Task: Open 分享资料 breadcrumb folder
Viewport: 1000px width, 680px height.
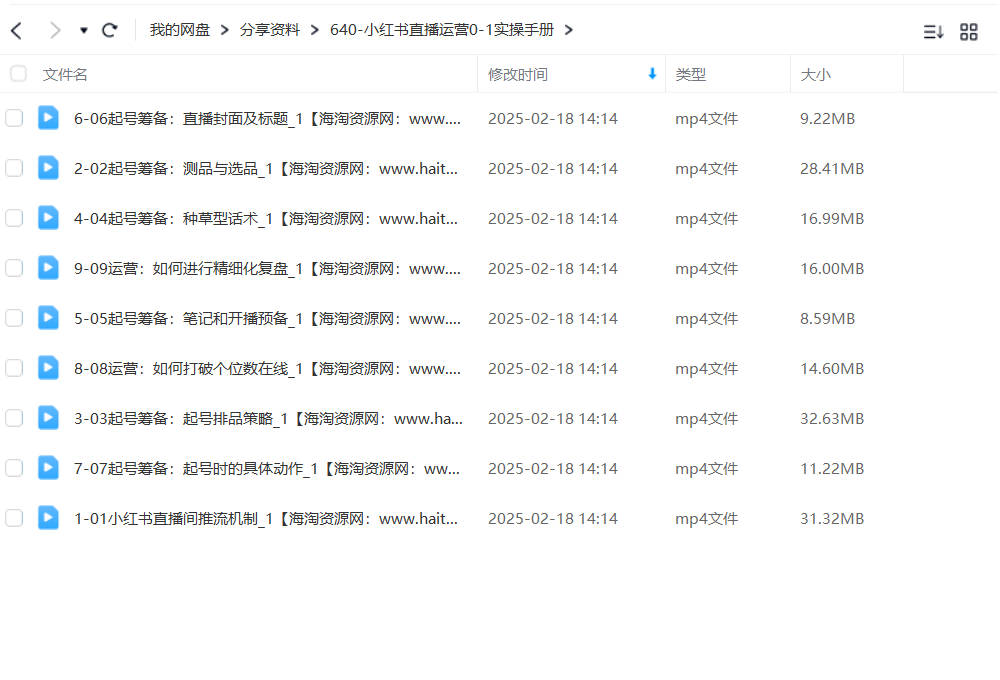Action: click(x=270, y=30)
